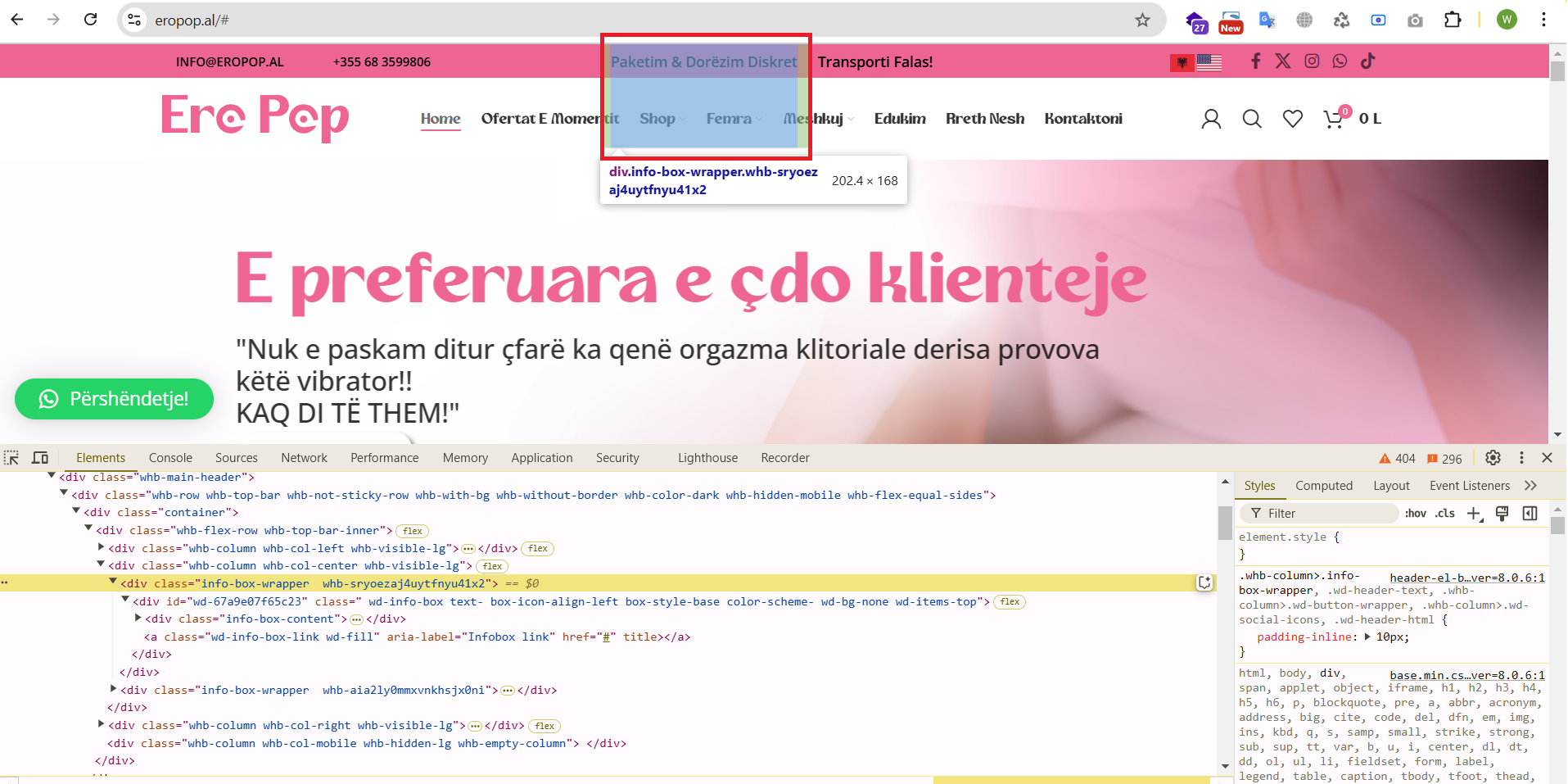Switch to the Console tab
This screenshot has width=1568, height=784.
pyautogui.click(x=170, y=458)
